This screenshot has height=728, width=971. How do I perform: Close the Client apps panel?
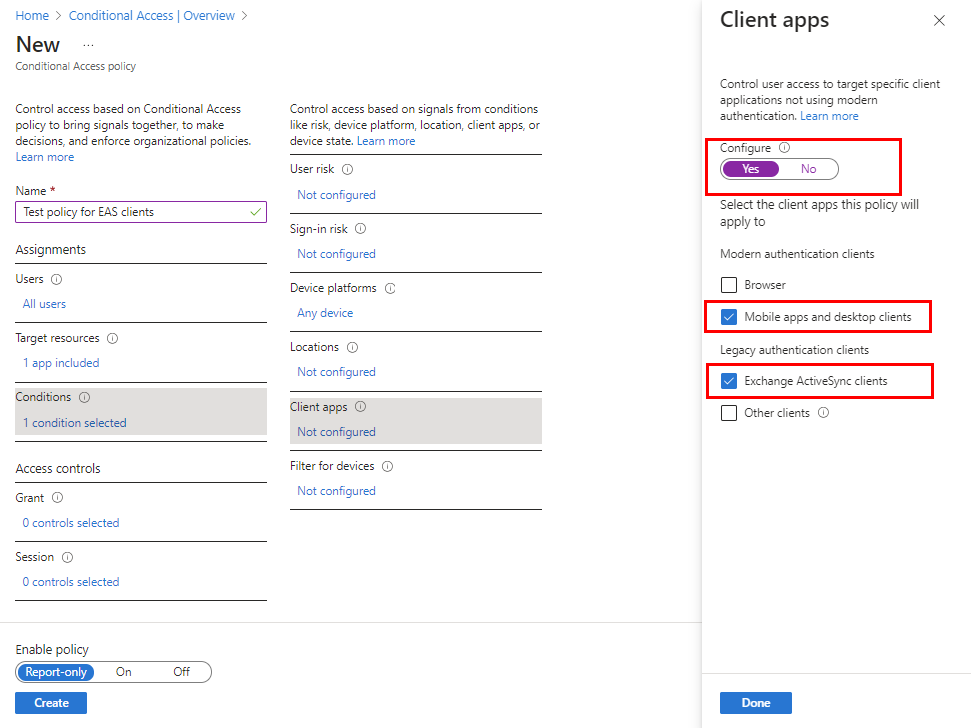(939, 20)
